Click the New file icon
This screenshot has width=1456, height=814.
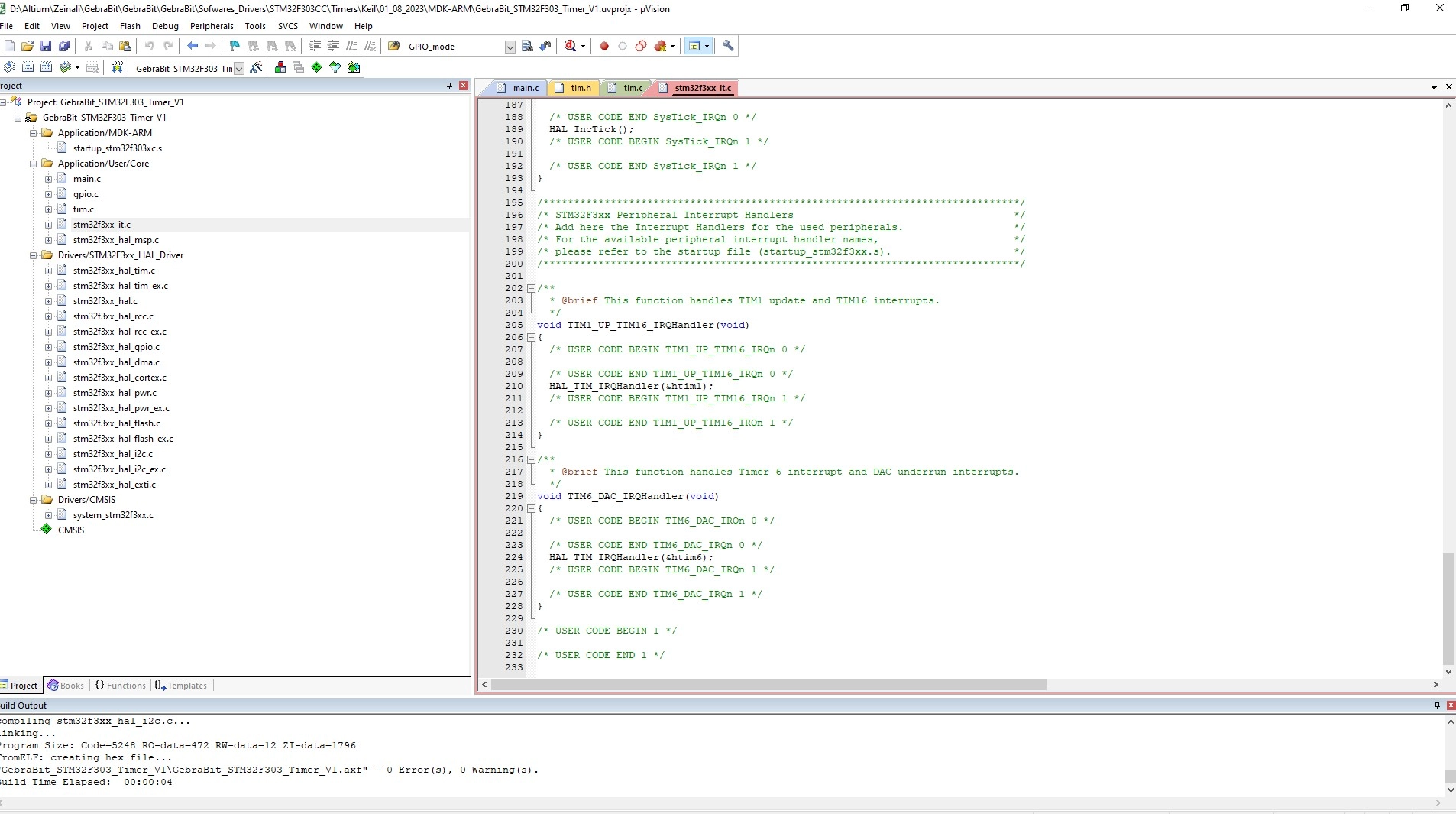coord(9,46)
